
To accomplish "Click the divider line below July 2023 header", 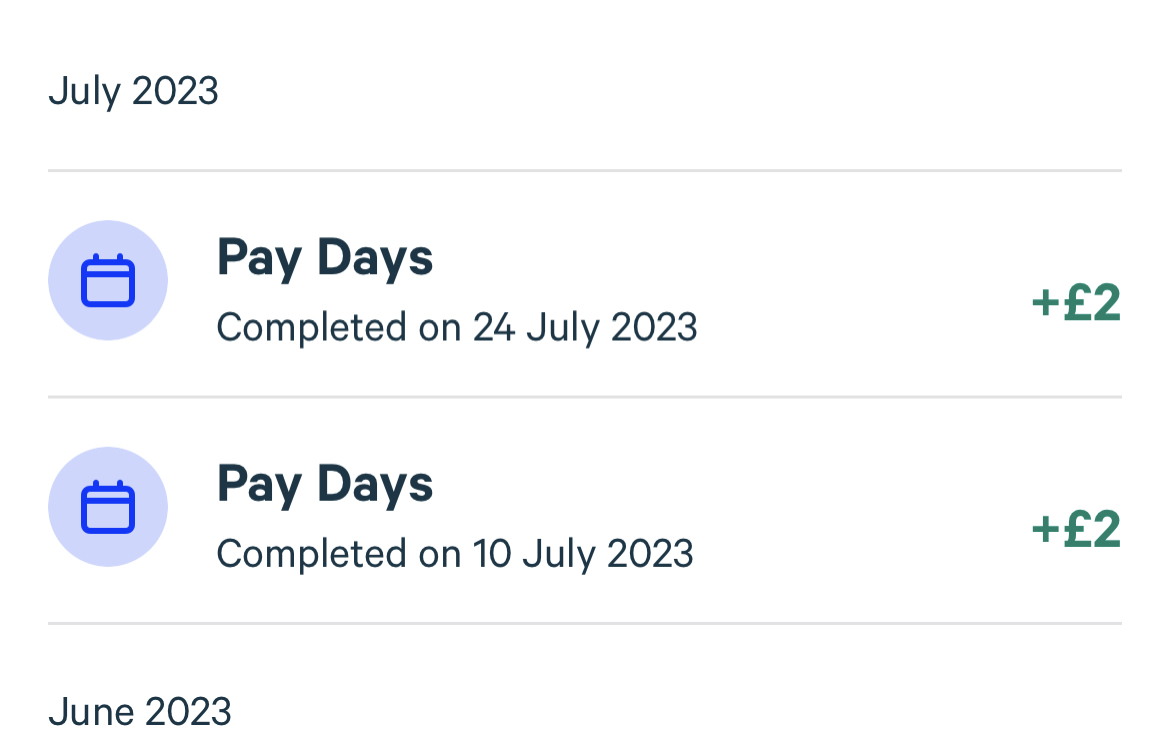I will [x=584, y=171].
